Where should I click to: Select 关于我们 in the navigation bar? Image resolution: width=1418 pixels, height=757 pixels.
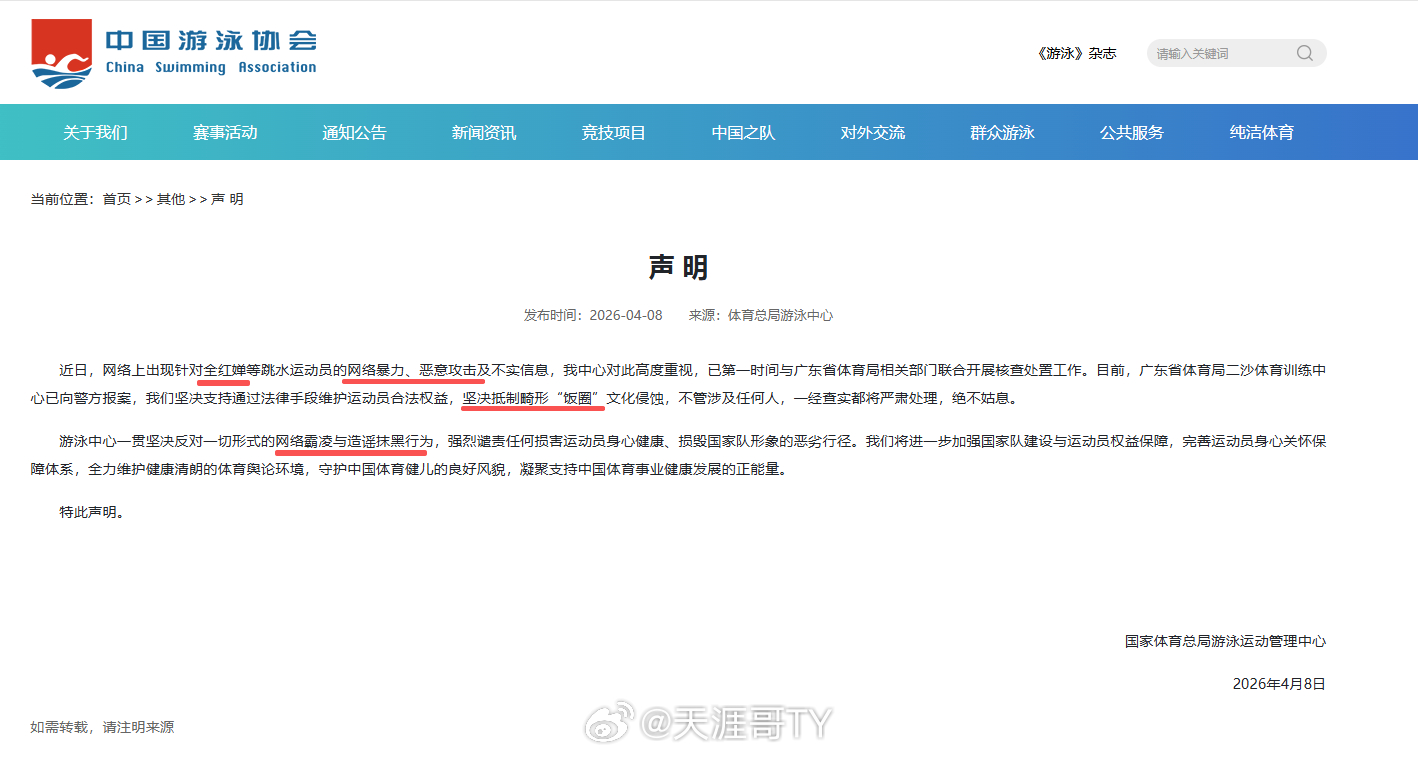[96, 131]
